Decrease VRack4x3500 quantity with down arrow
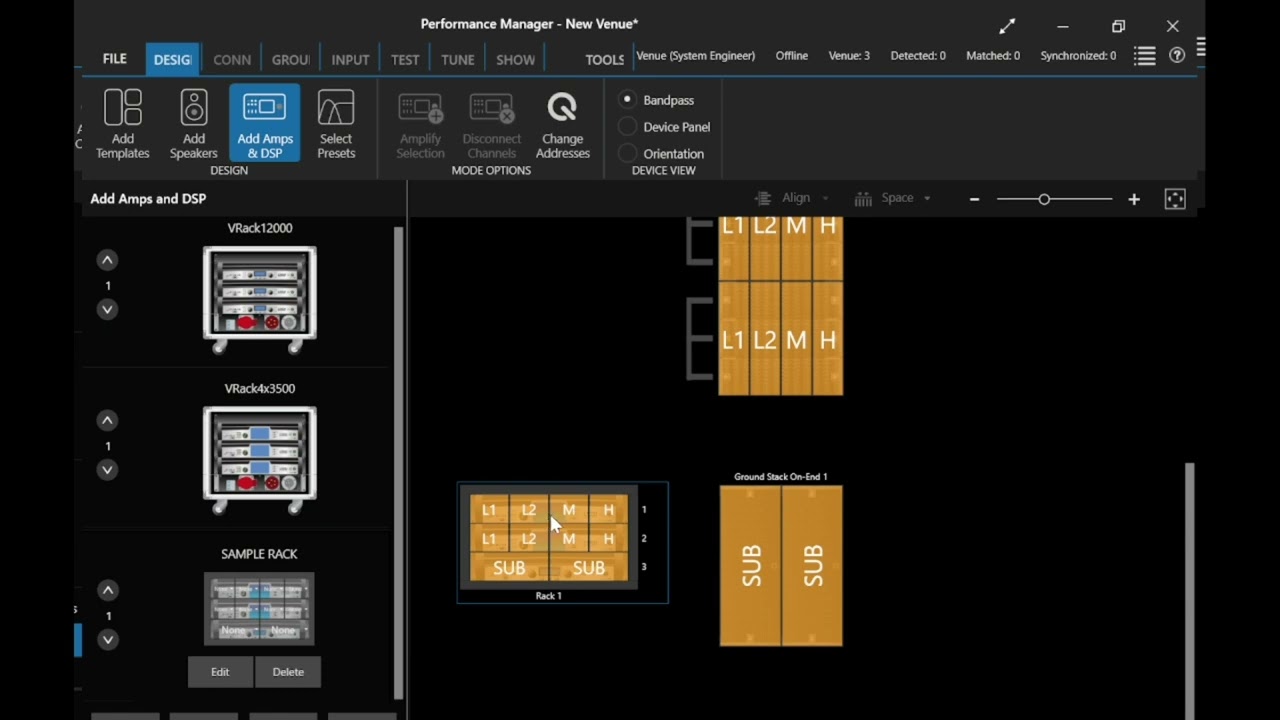1280x720 pixels. (x=107, y=470)
